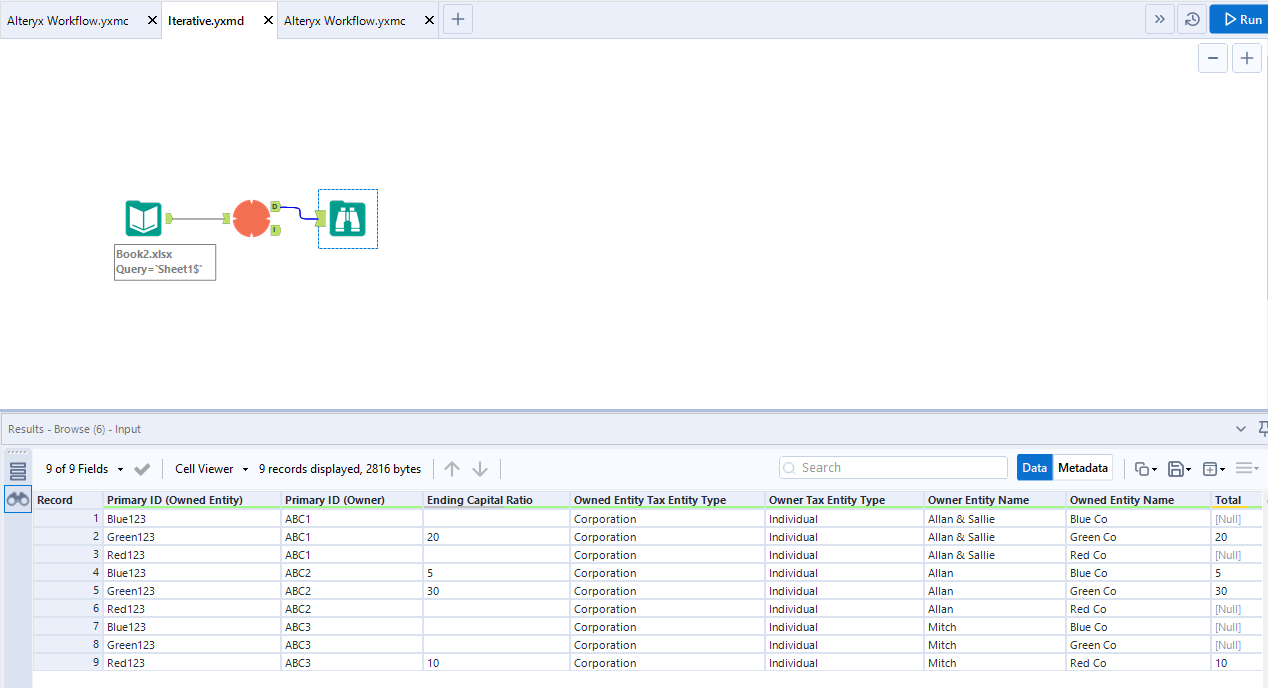The width and height of the screenshot is (1268, 688).
Task: Switch to the Metadata view toggle
Action: [x=1082, y=467]
